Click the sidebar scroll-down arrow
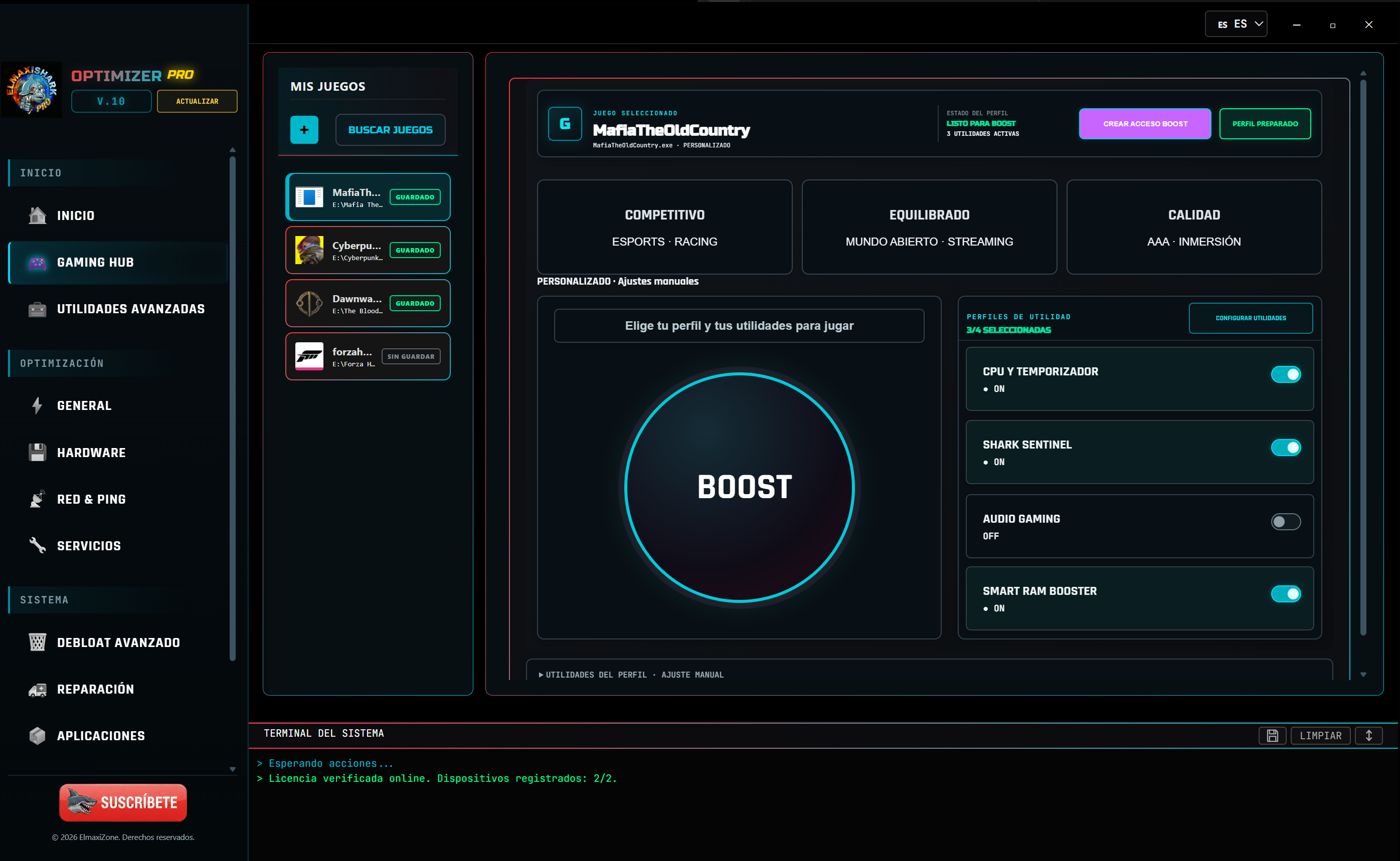 (232, 769)
